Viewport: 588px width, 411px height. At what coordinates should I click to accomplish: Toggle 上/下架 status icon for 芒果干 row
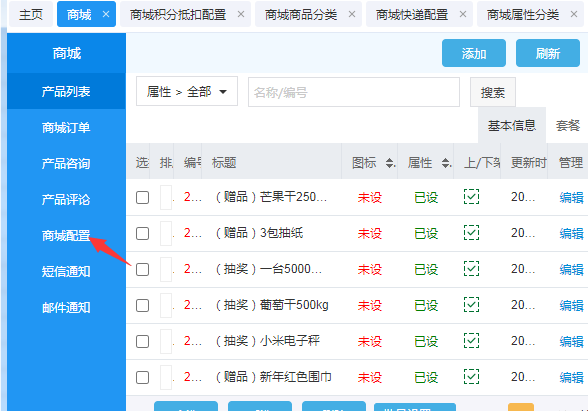click(471, 197)
